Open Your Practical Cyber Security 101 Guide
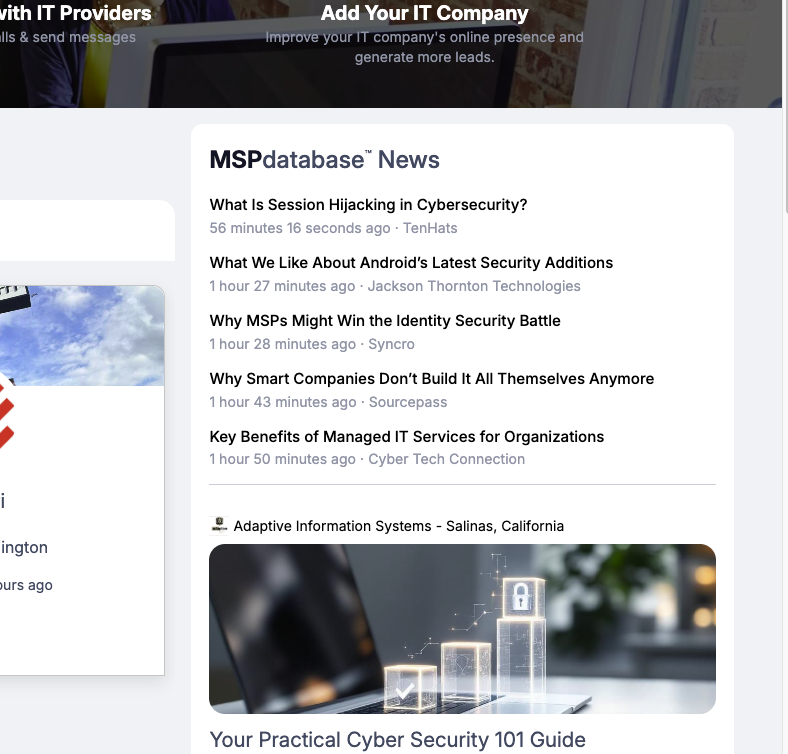 click(398, 739)
